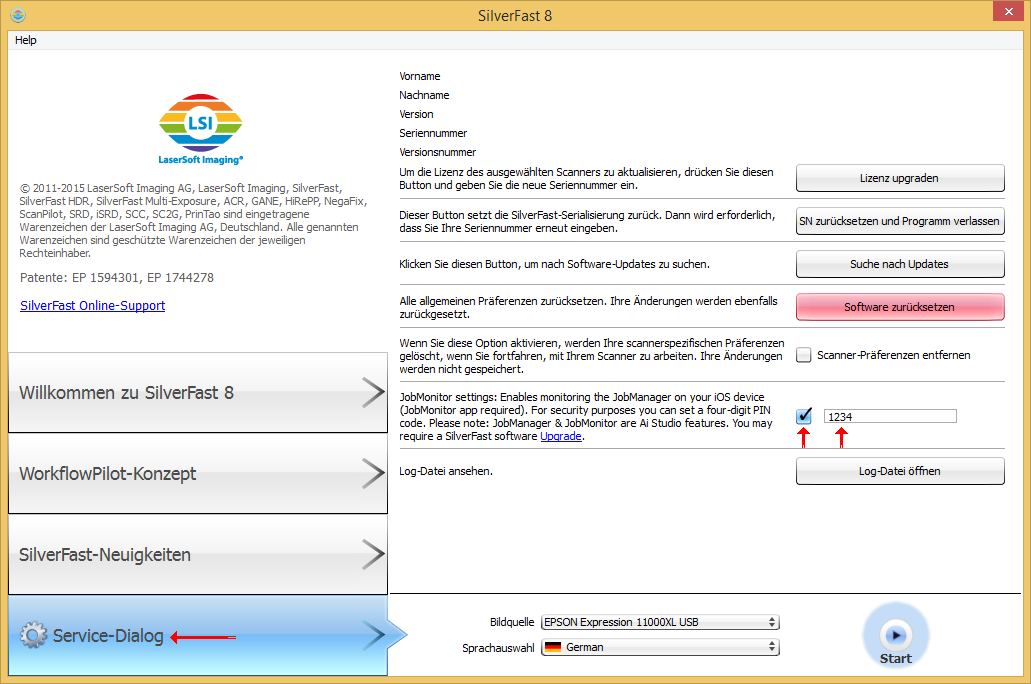
Task: Click the chevron arrow on WorkflowPilot-Konzept
Action: click(x=371, y=473)
